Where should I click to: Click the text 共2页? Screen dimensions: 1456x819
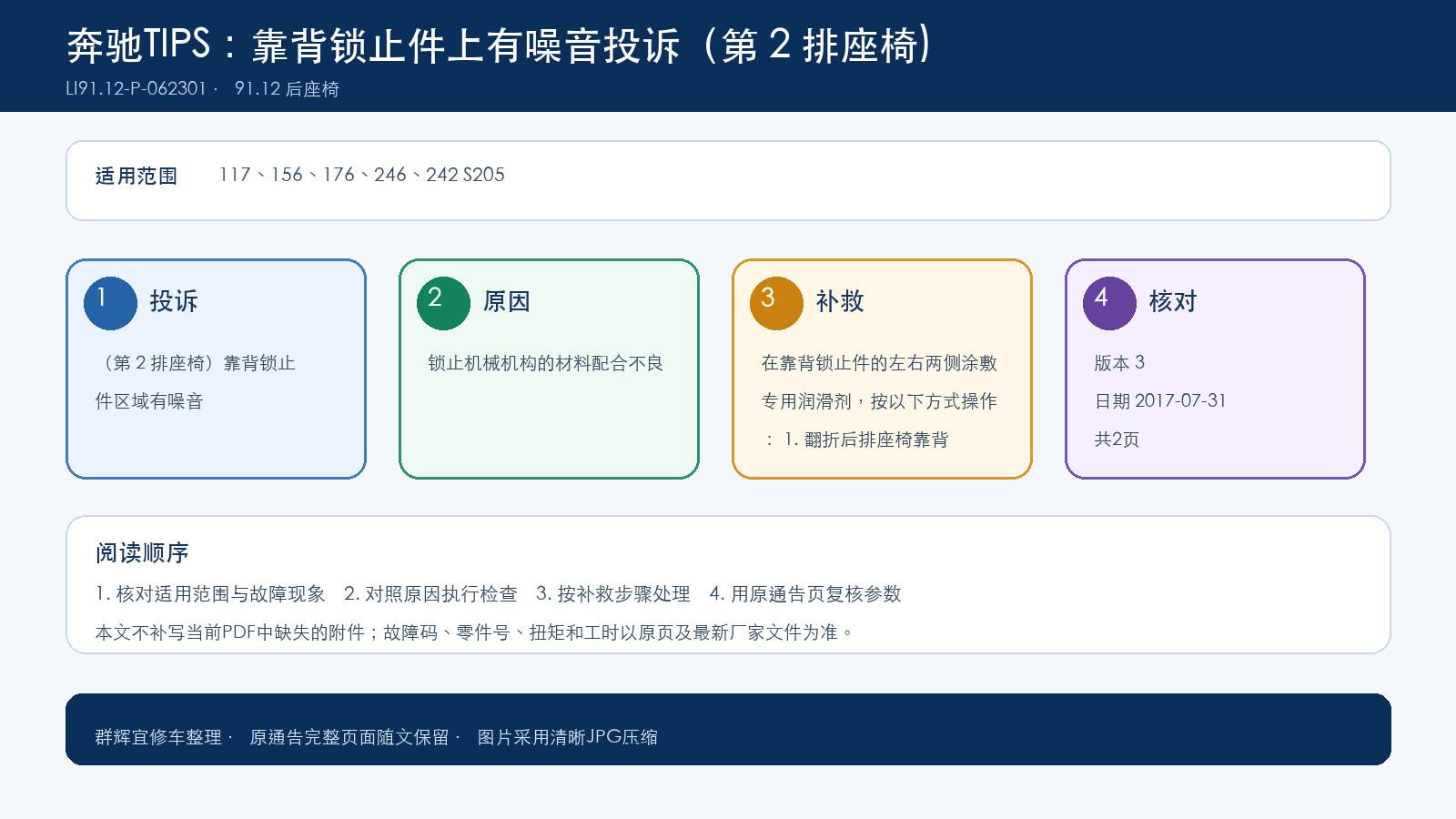point(1117,440)
